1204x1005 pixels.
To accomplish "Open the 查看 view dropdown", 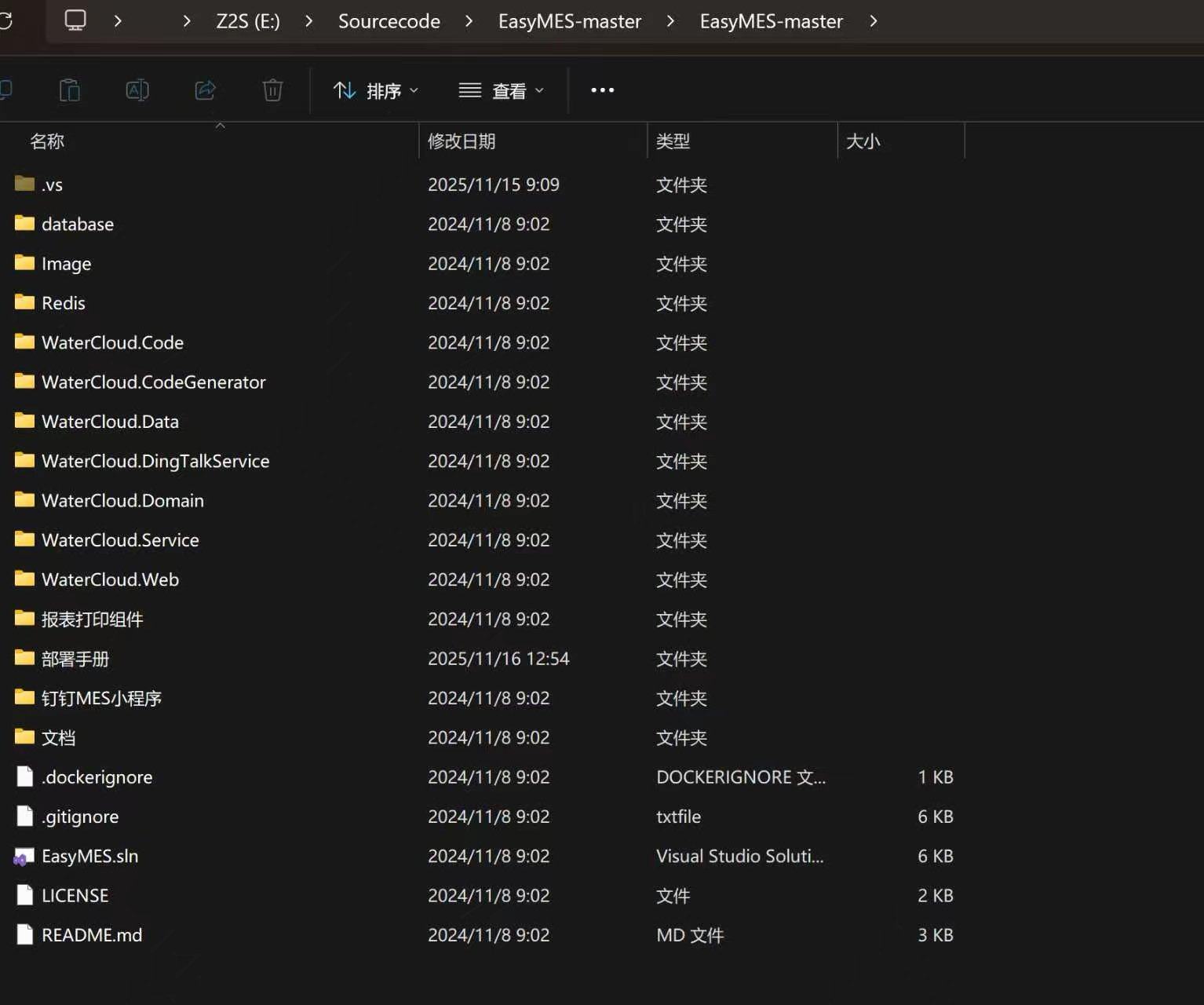I will 502,91.
